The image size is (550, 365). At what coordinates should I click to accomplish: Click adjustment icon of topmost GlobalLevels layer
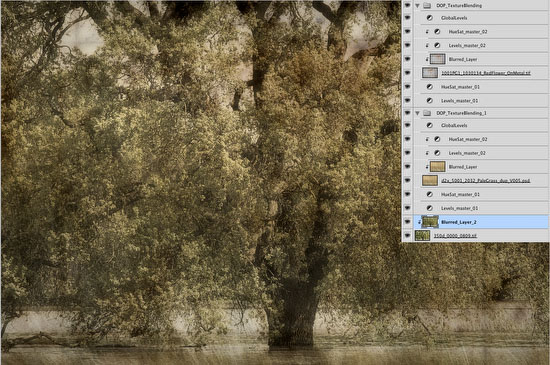(430, 18)
